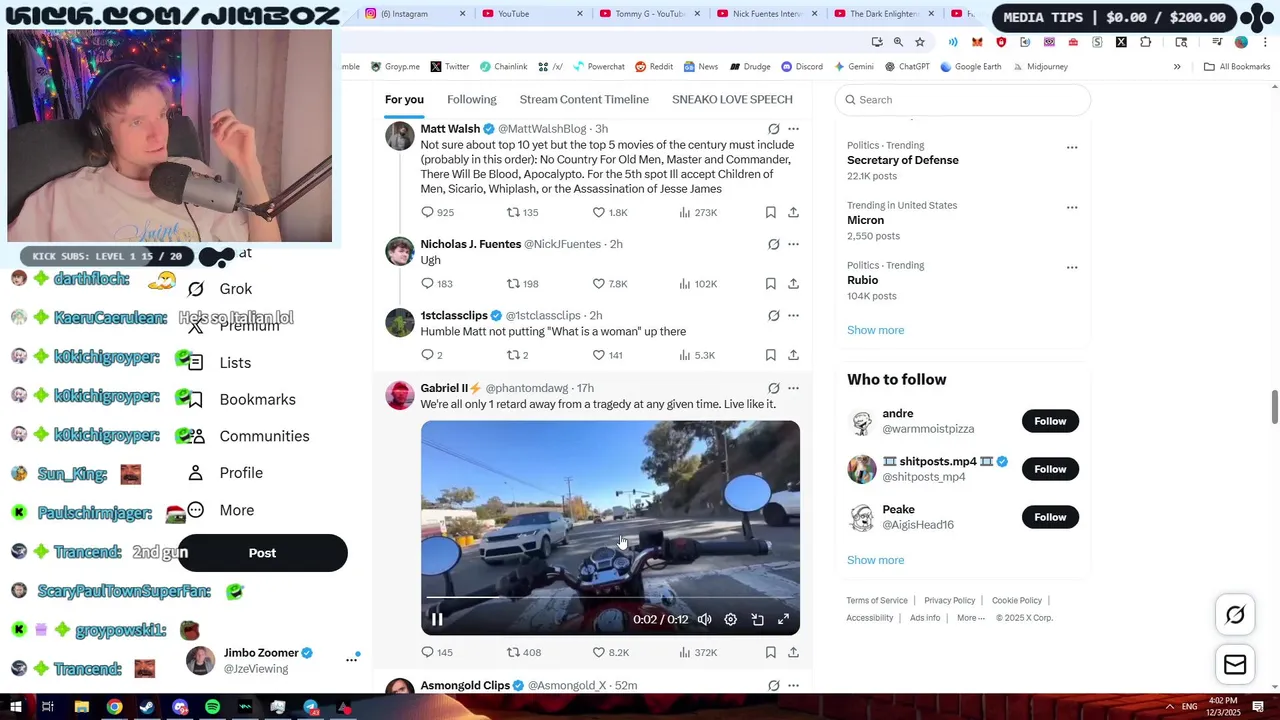Open Grok icon on Matt Walsh's post
The height and width of the screenshot is (720, 1280).
point(773,129)
